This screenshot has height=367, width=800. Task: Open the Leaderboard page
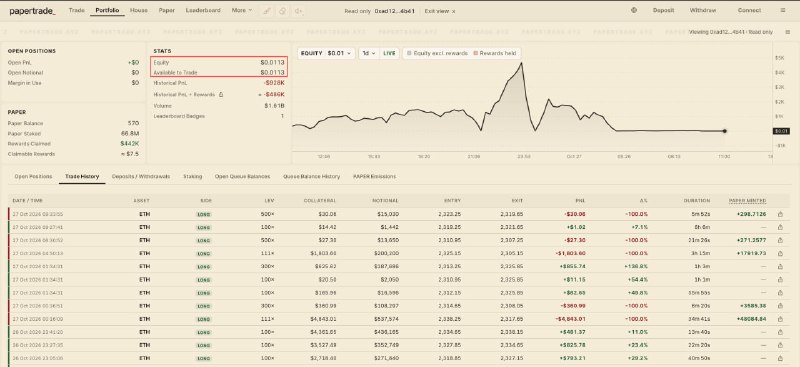coord(203,10)
